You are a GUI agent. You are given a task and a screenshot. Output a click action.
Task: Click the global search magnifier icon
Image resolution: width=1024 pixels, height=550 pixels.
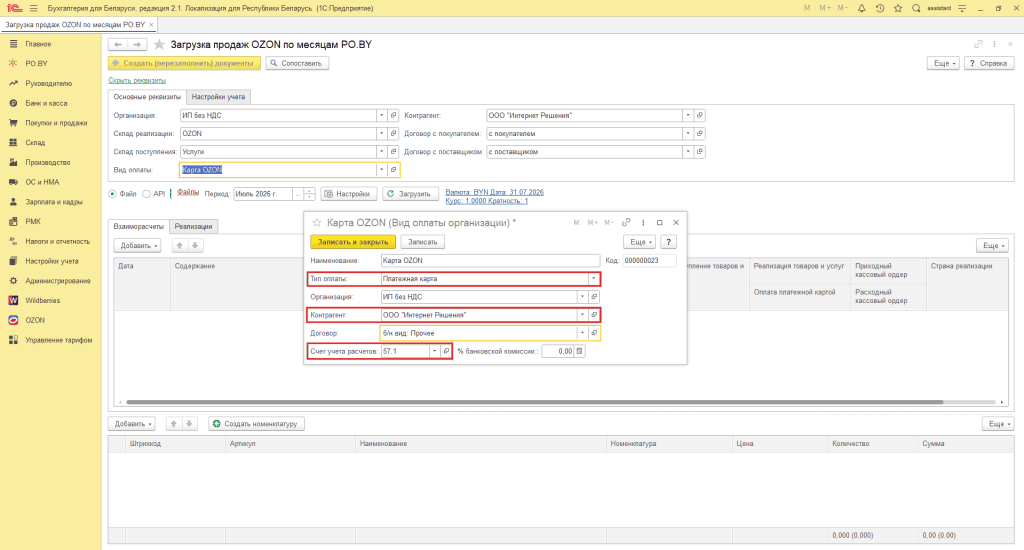[916, 8]
